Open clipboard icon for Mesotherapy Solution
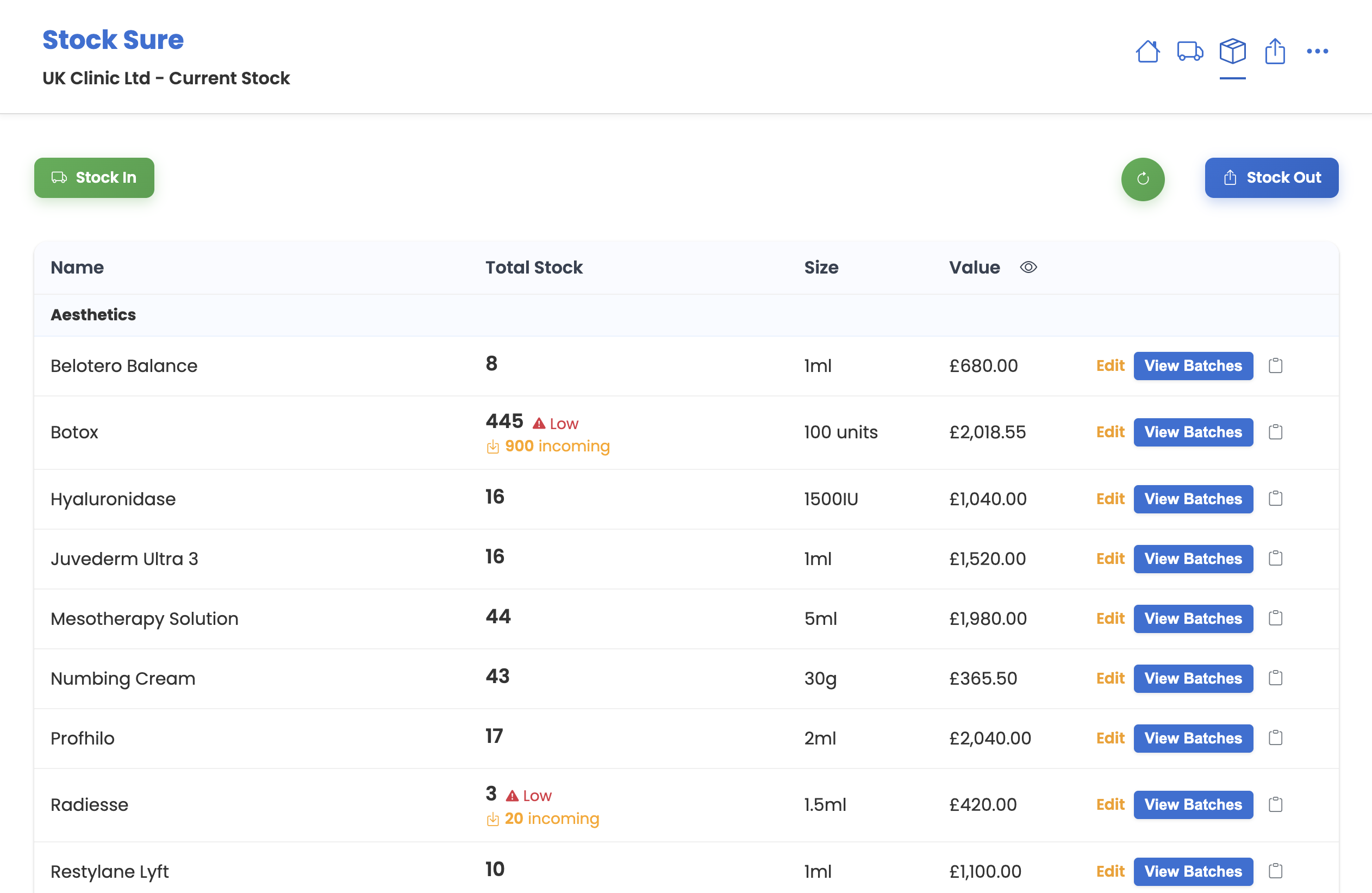Image resolution: width=1372 pixels, height=893 pixels. point(1275,618)
